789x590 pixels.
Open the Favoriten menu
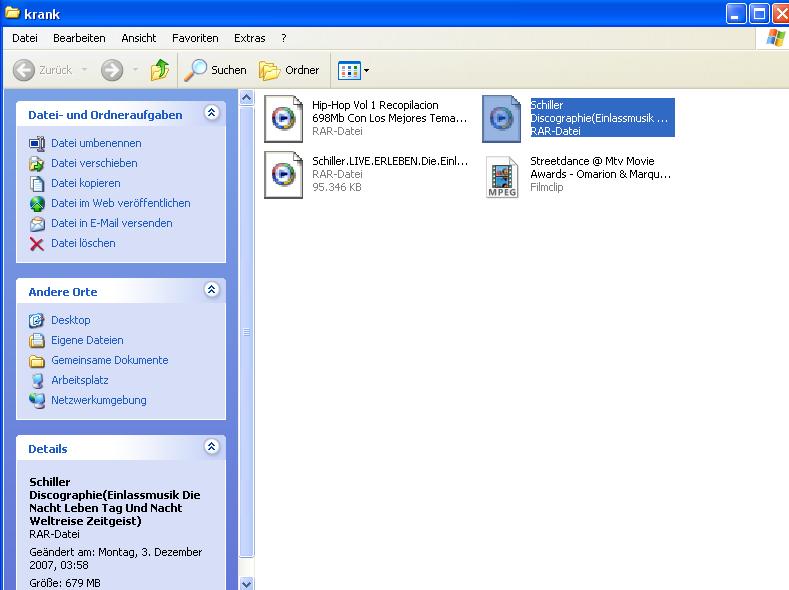click(195, 38)
